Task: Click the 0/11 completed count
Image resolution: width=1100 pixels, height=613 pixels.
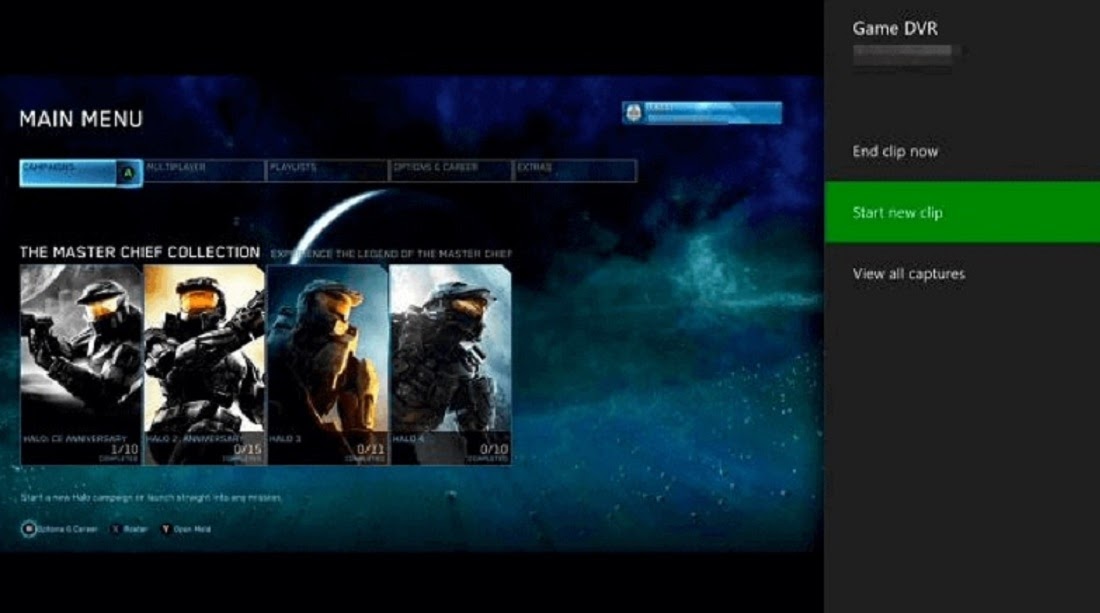Action: click(x=370, y=449)
